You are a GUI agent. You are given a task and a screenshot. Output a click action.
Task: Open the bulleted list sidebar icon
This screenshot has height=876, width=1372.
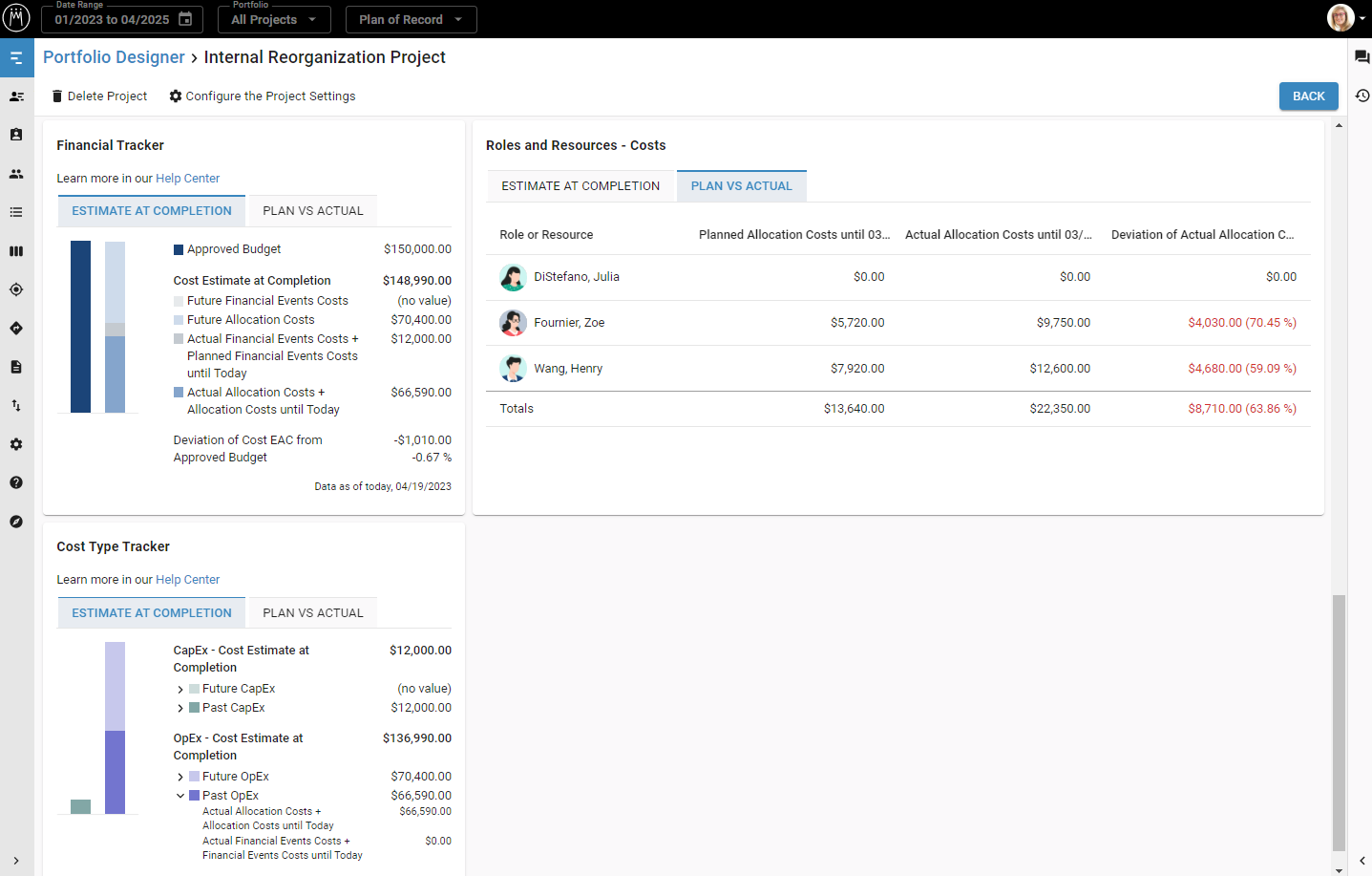pos(16,212)
